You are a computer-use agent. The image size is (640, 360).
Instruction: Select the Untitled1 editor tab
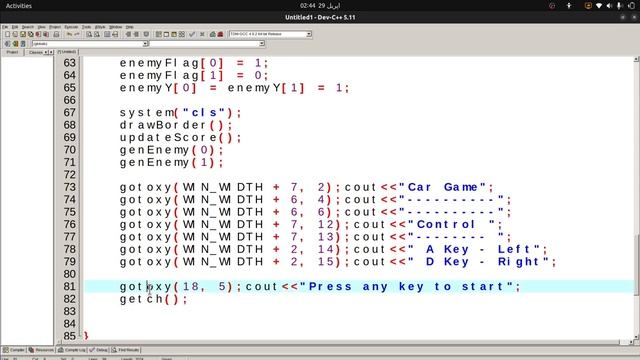[67, 52]
